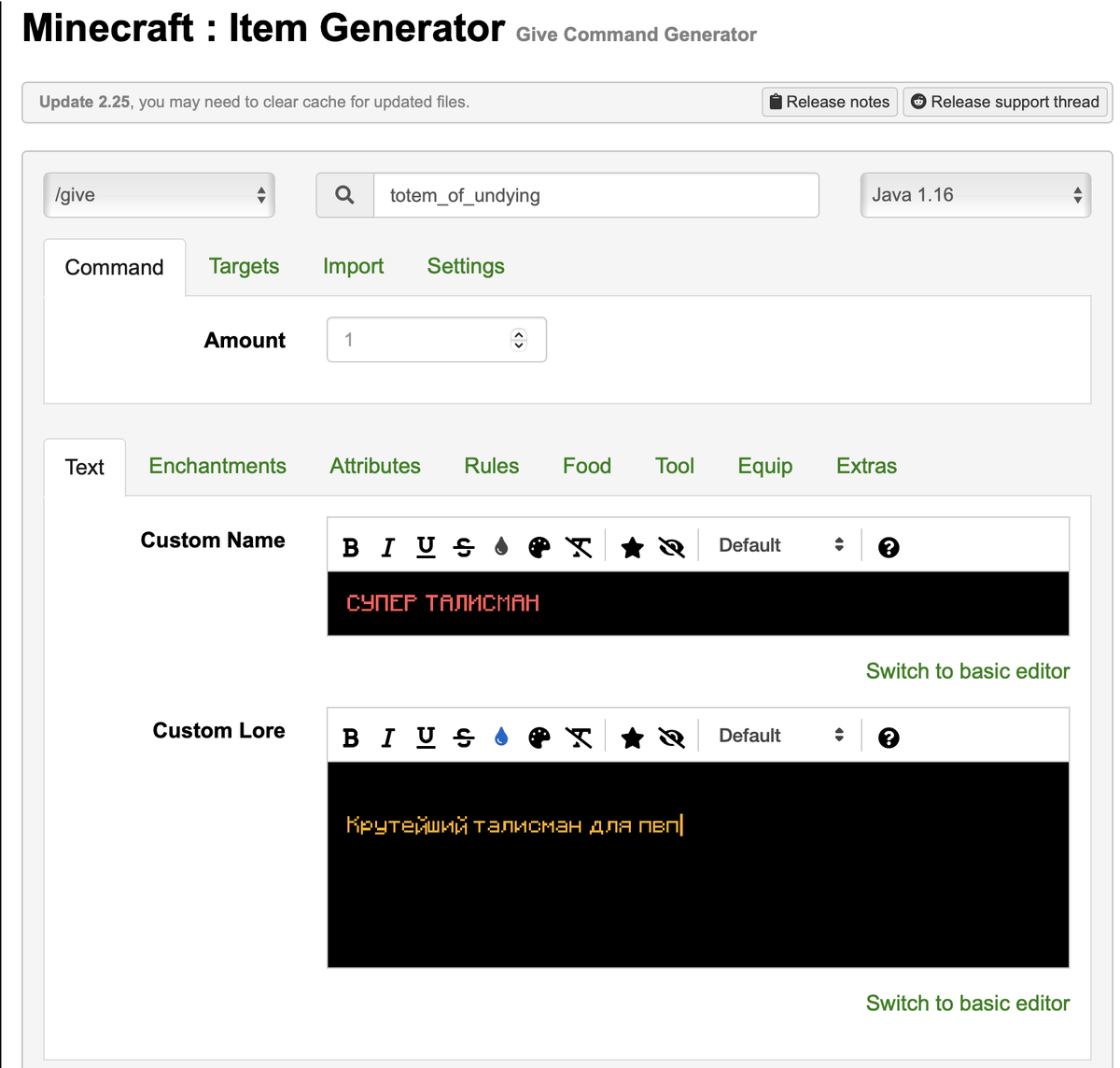The image size is (1120, 1068).
Task: Clear formatting in Custom Name toolbar
Action: click(x=579, y=547)
